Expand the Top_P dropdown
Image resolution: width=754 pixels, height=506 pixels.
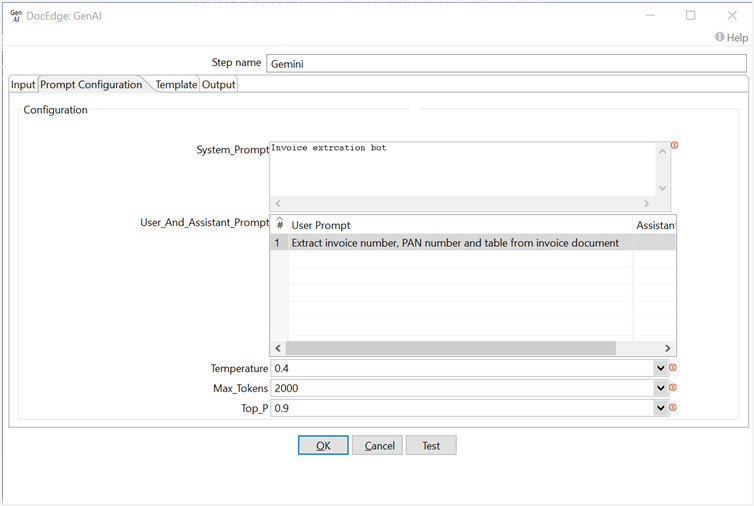point(660,408)
